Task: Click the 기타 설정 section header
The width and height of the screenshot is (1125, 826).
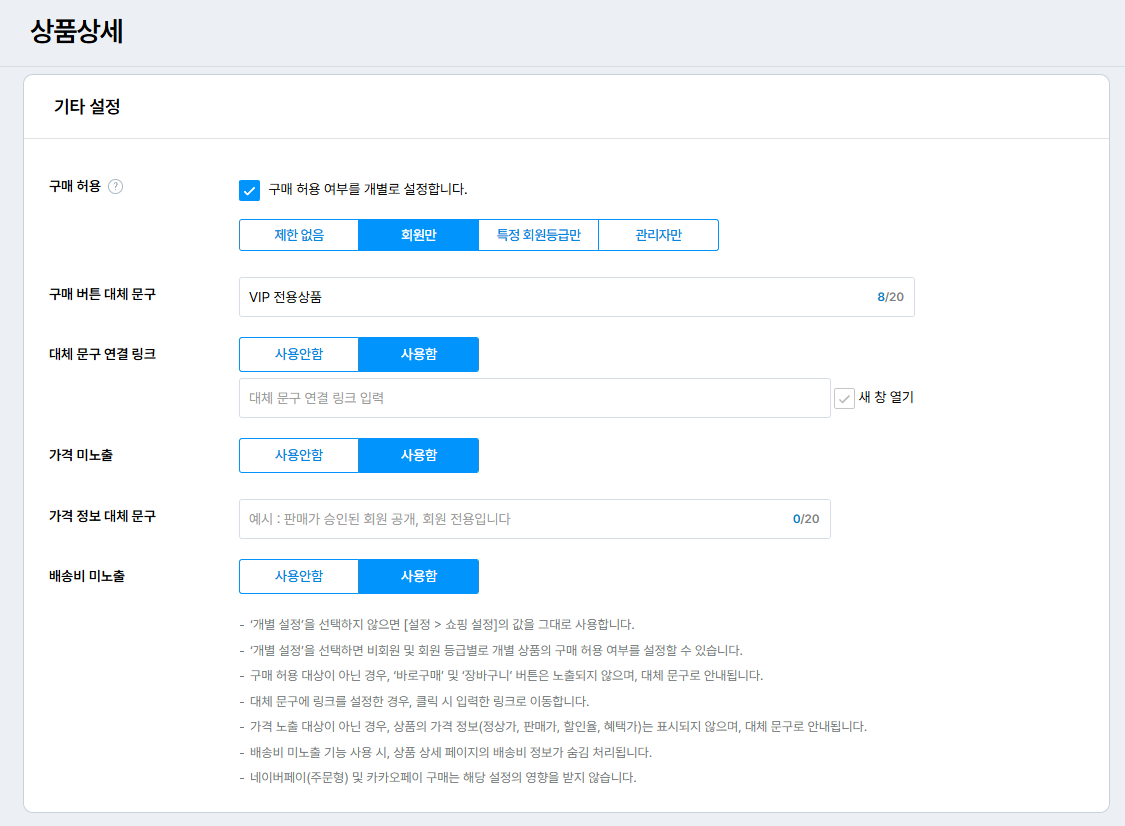Action: 87,106
